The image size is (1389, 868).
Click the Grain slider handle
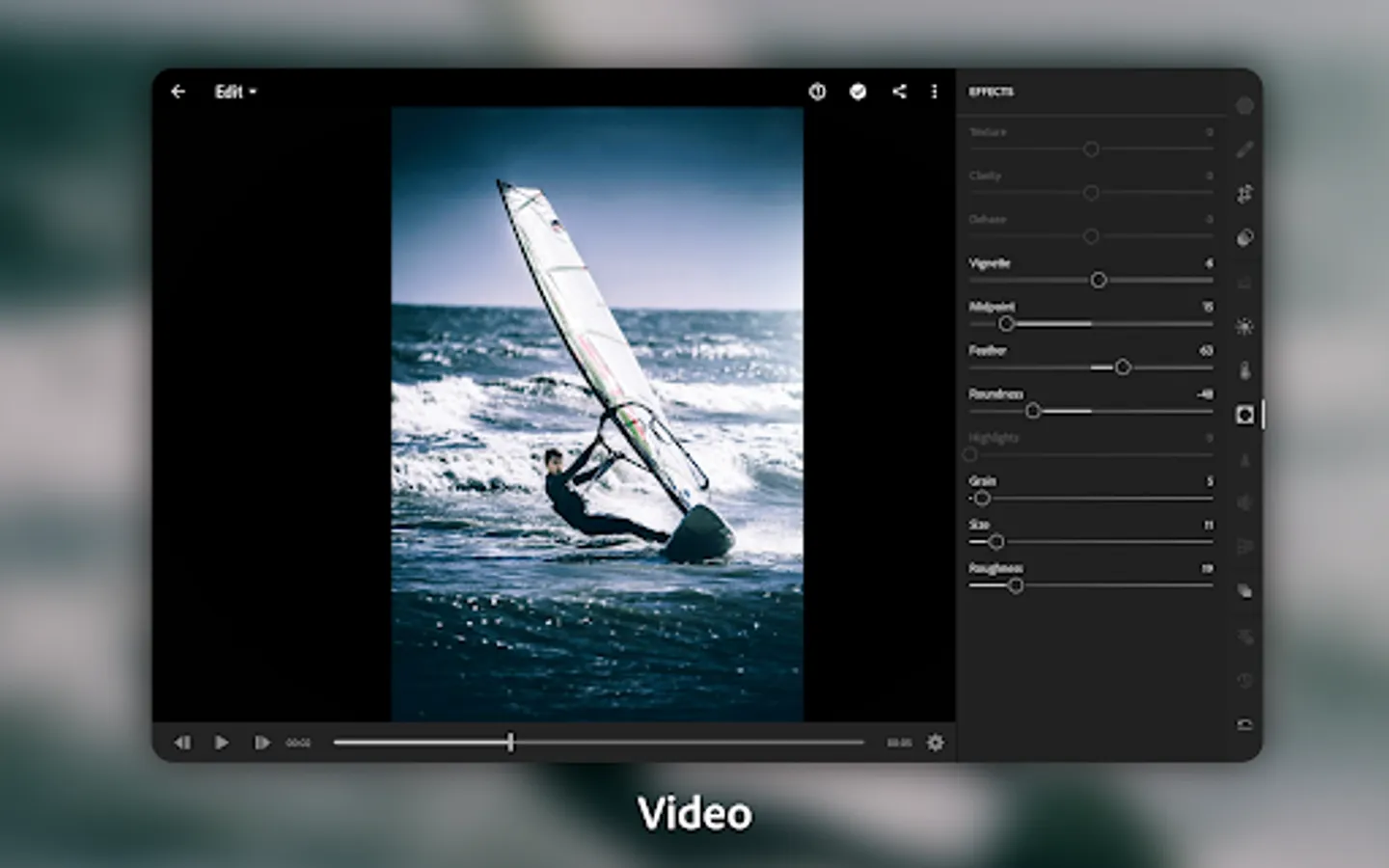982,499
